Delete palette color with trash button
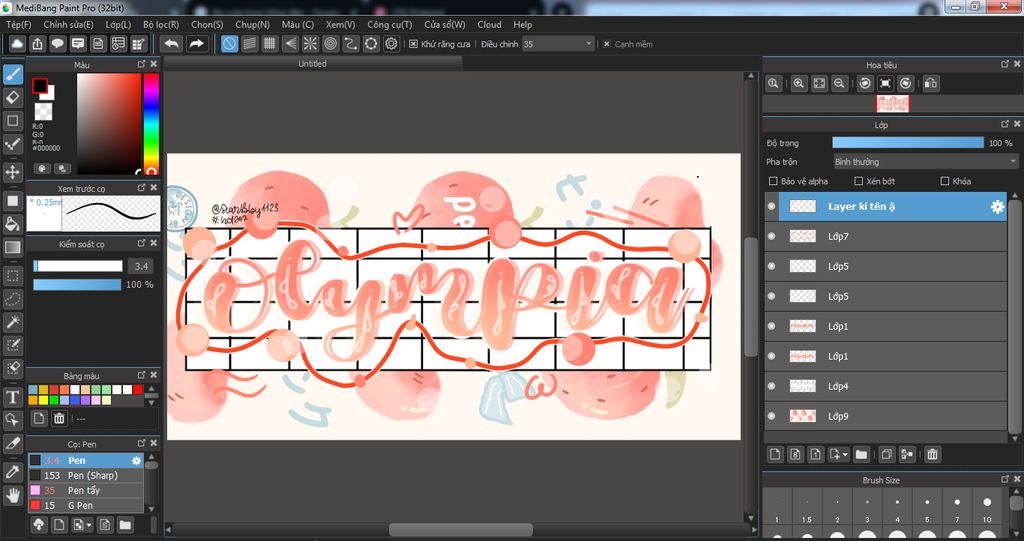1024x541 pixels. coord(59,418)
